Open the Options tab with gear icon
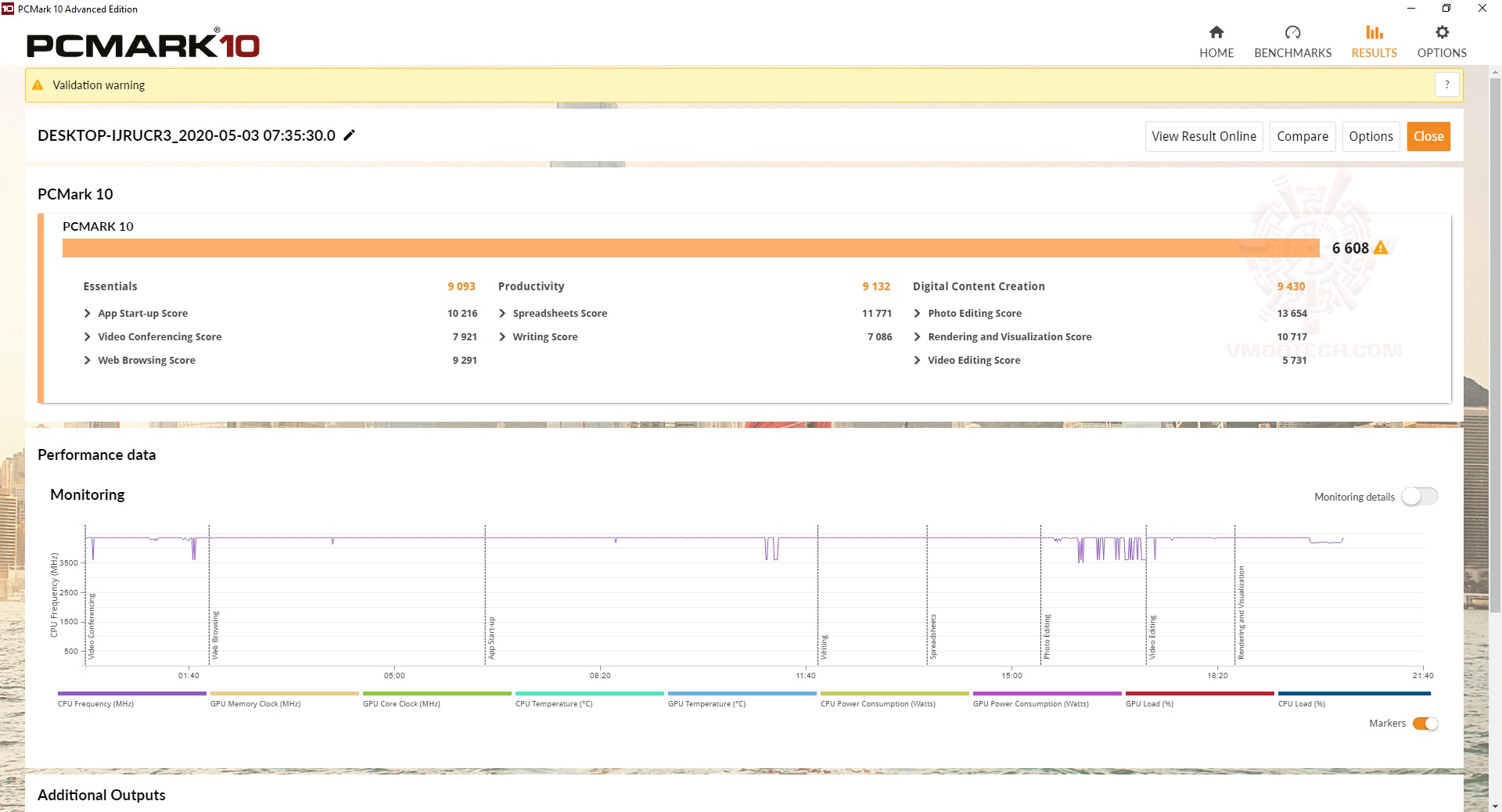Image resolution: width=1502 pixels, height=812 pixels. click(1442, 42)
